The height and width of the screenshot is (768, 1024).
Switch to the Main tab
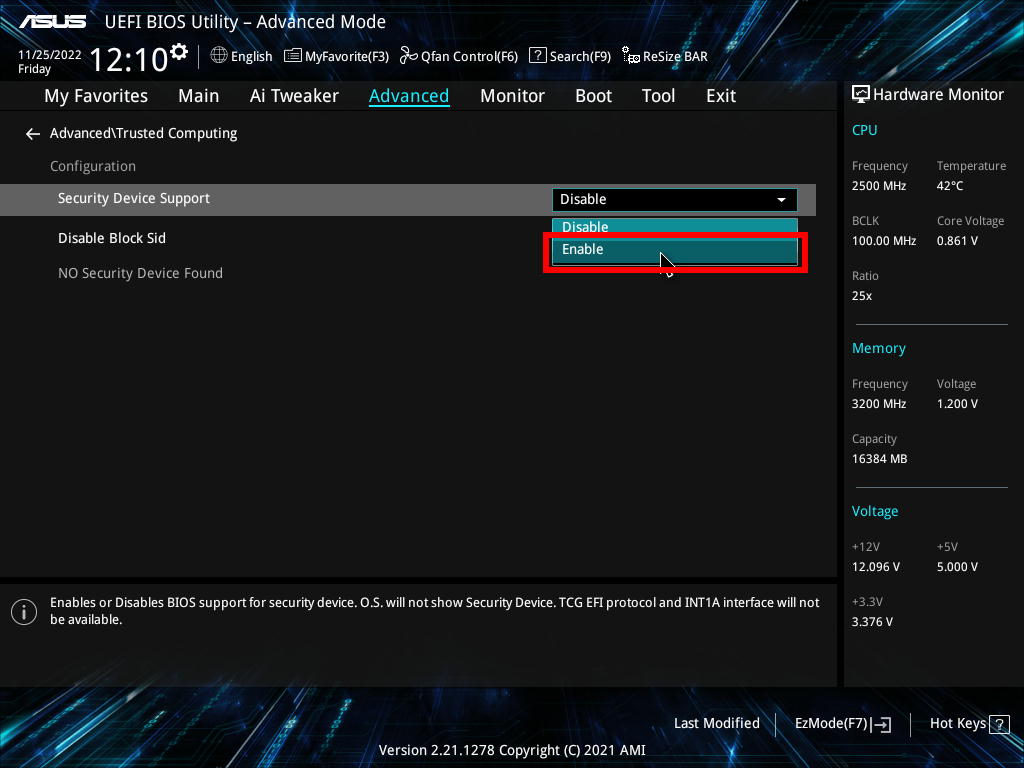[x=199, y=96]
